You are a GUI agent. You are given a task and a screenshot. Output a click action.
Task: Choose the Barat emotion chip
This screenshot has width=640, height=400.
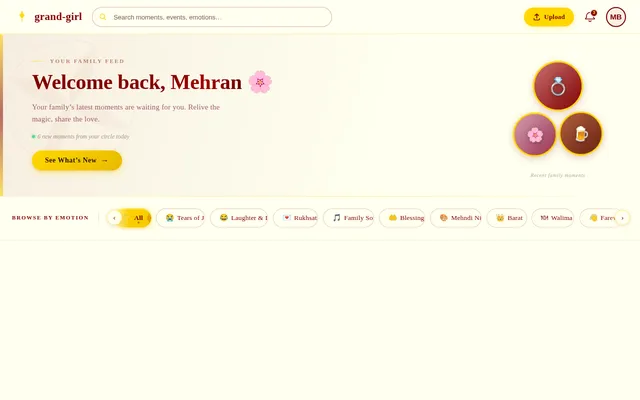tap(507, 218)
